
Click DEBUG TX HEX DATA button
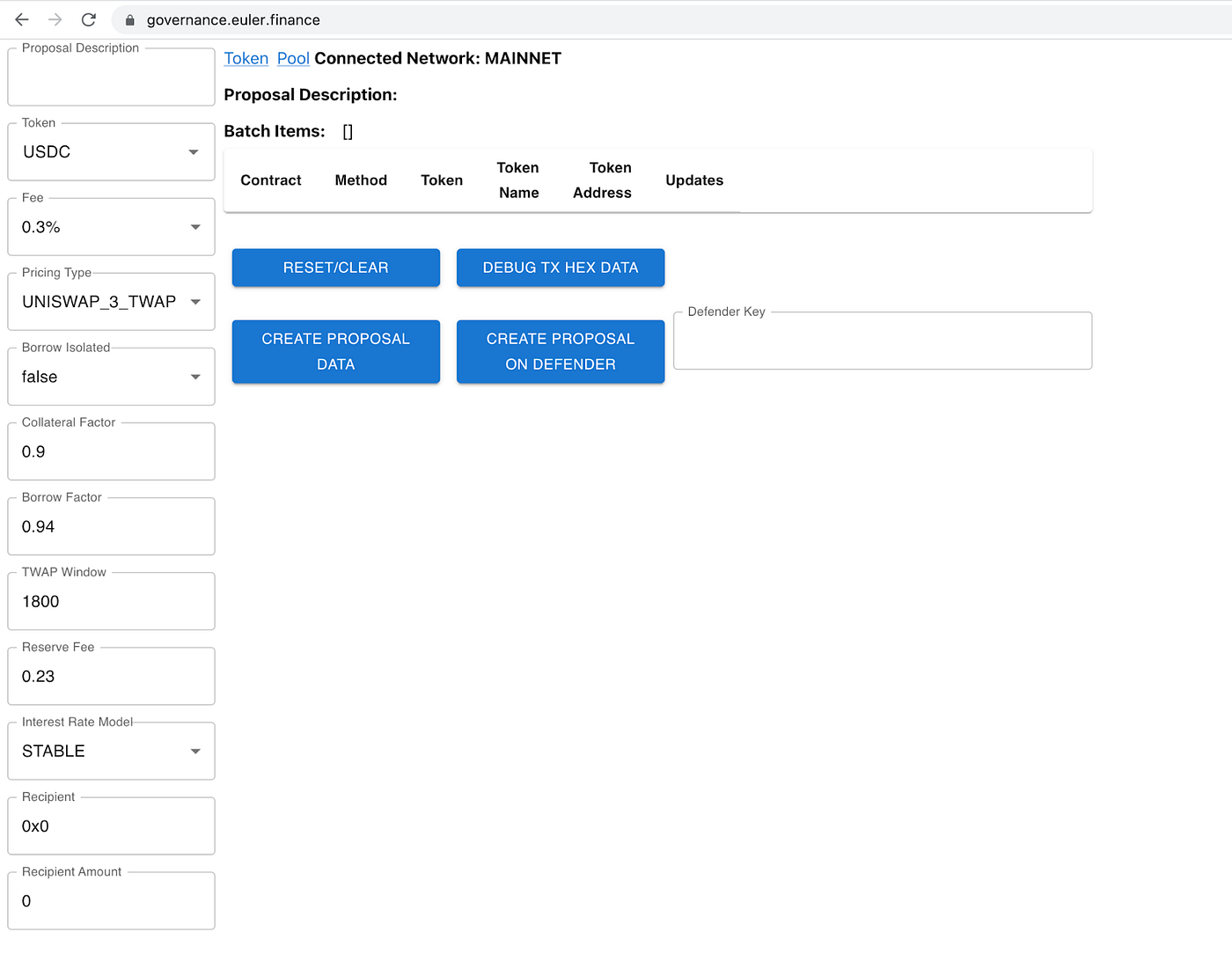561,268
